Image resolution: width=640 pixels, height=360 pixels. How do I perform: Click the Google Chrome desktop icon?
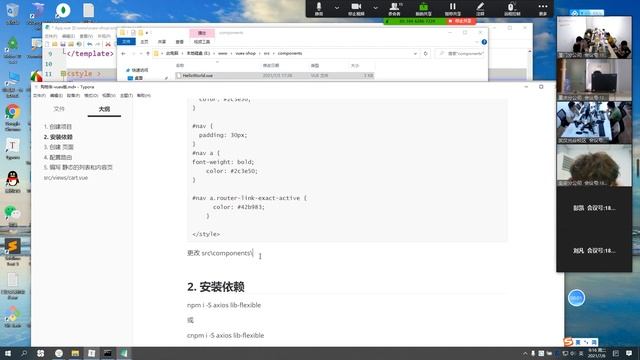[x=13, y=117]
